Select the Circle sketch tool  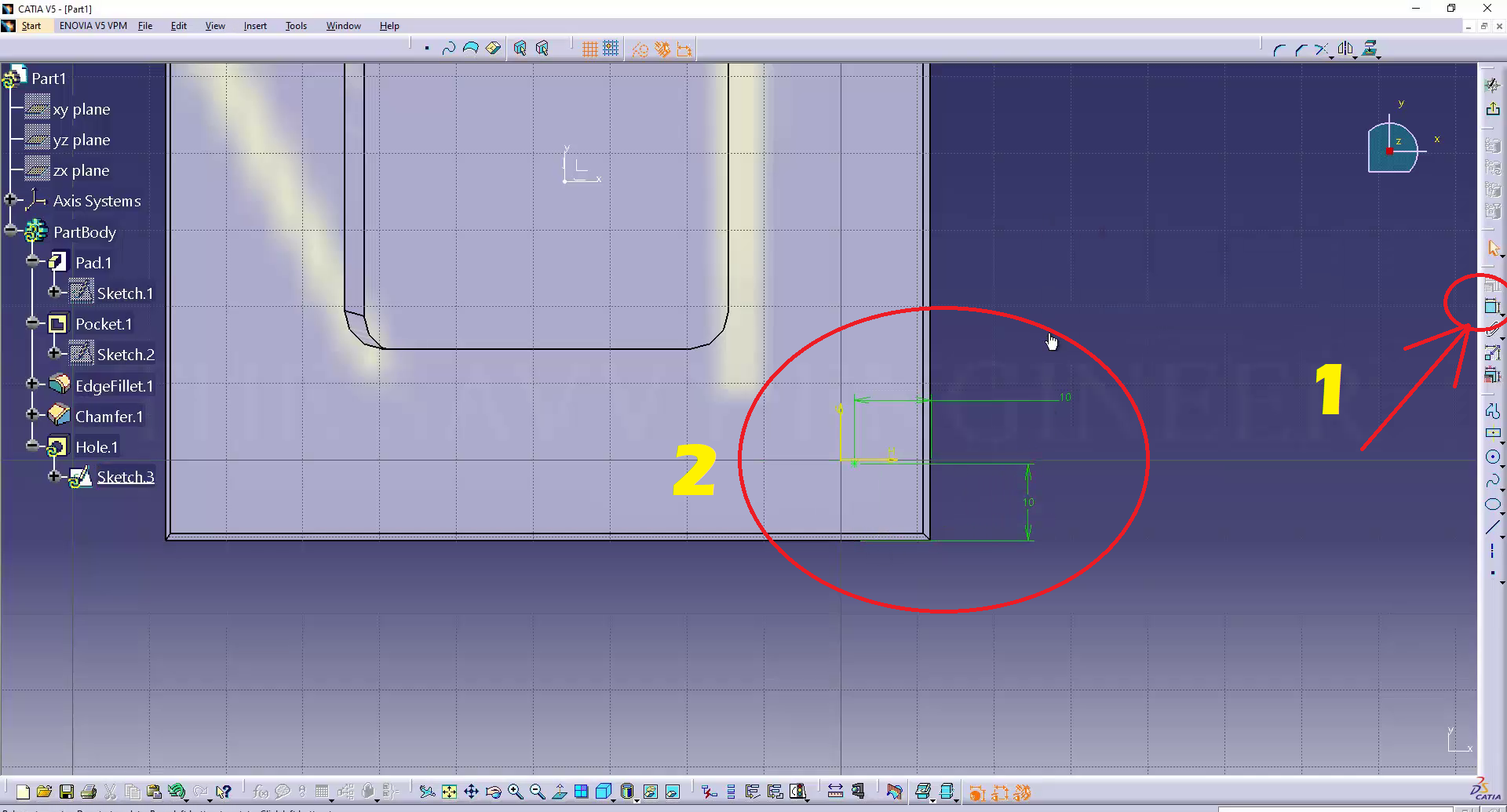tap(1492, 457)
